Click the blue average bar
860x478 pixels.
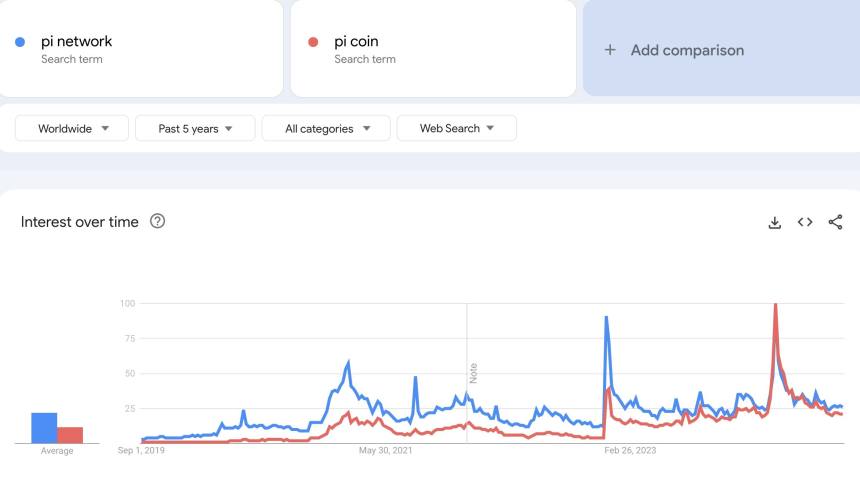[44, 427]
